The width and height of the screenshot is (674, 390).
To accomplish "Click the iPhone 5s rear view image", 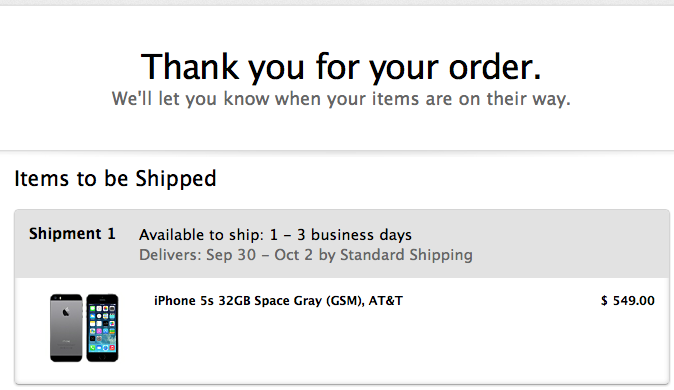I will 66,328.
